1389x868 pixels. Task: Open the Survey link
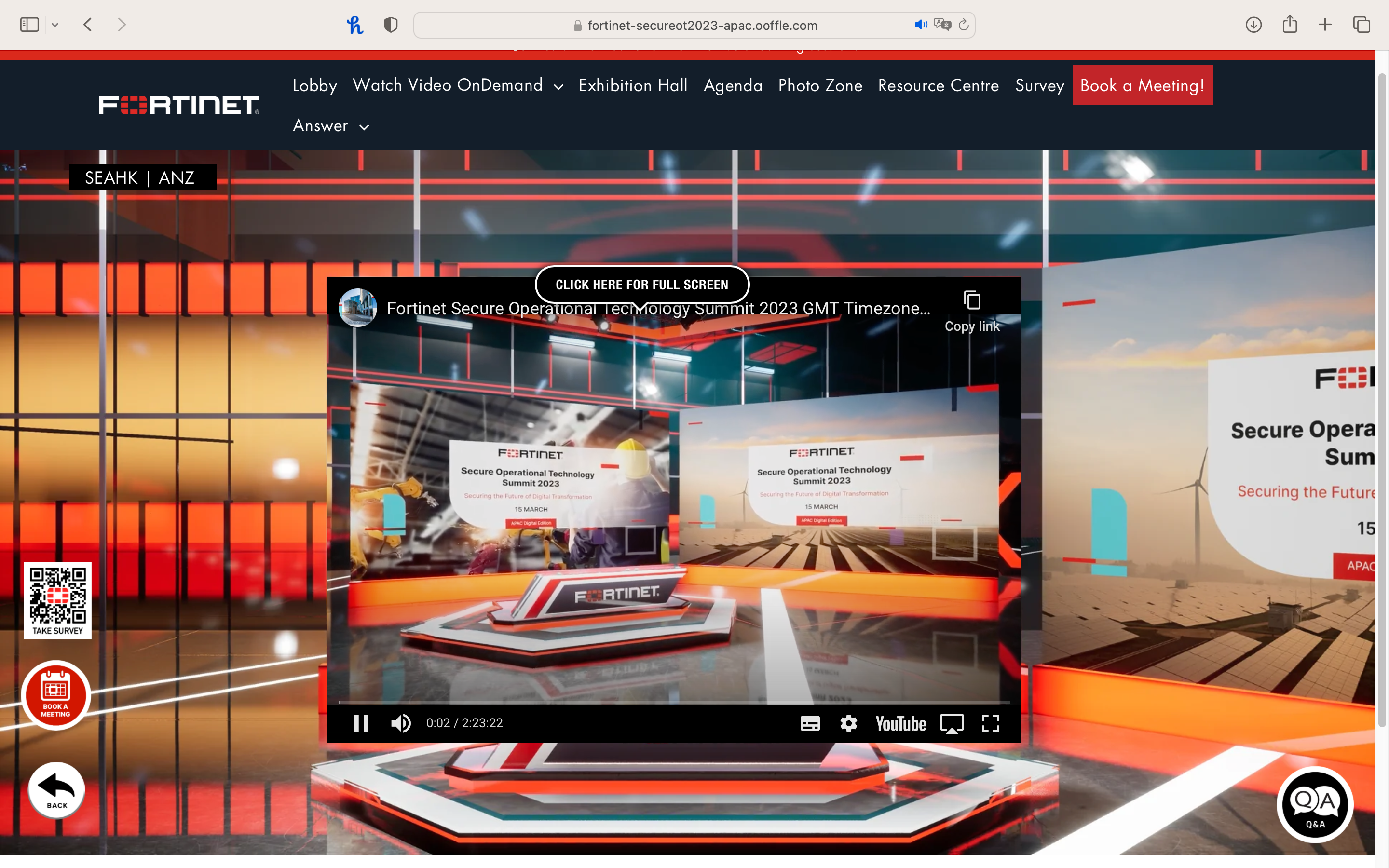click(1039, 85)
